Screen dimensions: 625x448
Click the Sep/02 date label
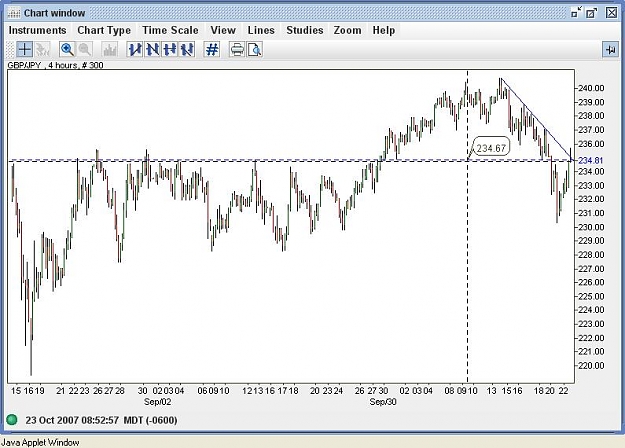(157, 401)
